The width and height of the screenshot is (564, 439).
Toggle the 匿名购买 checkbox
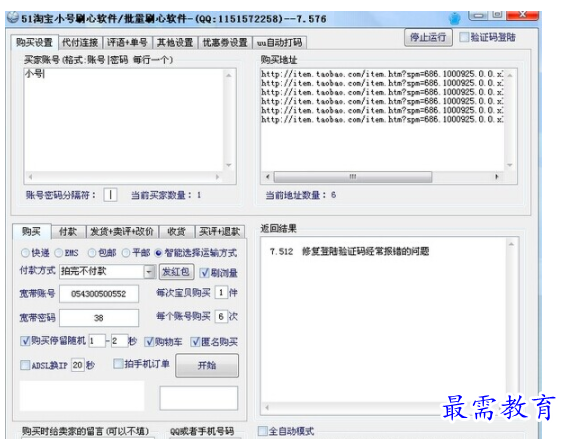(x=195, y=342)
